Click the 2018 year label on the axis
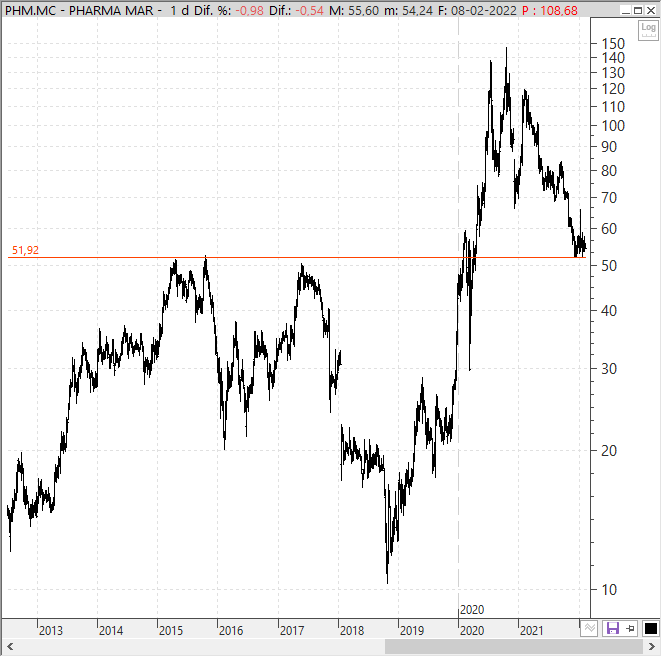662x657 pixels. [x=352, y=631]
